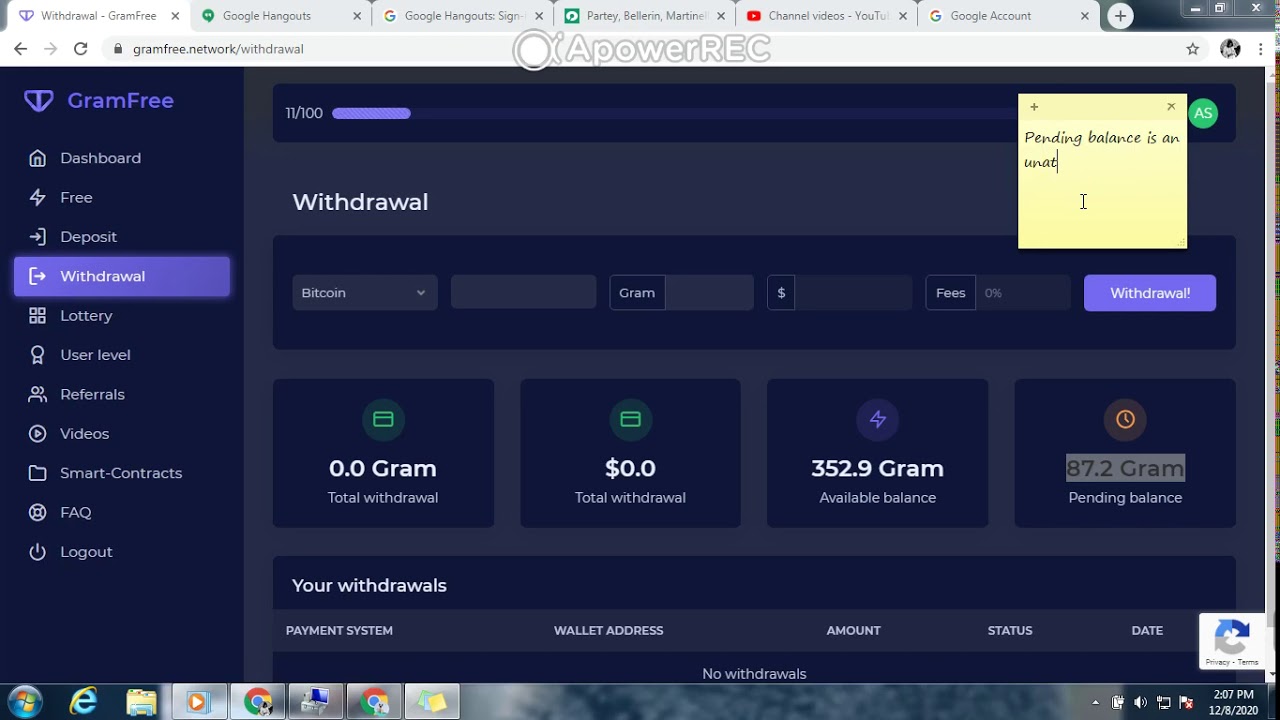Click the FAQ lifebuoy icon
This screenshot has height=720, width=1280.
[37, 512]
